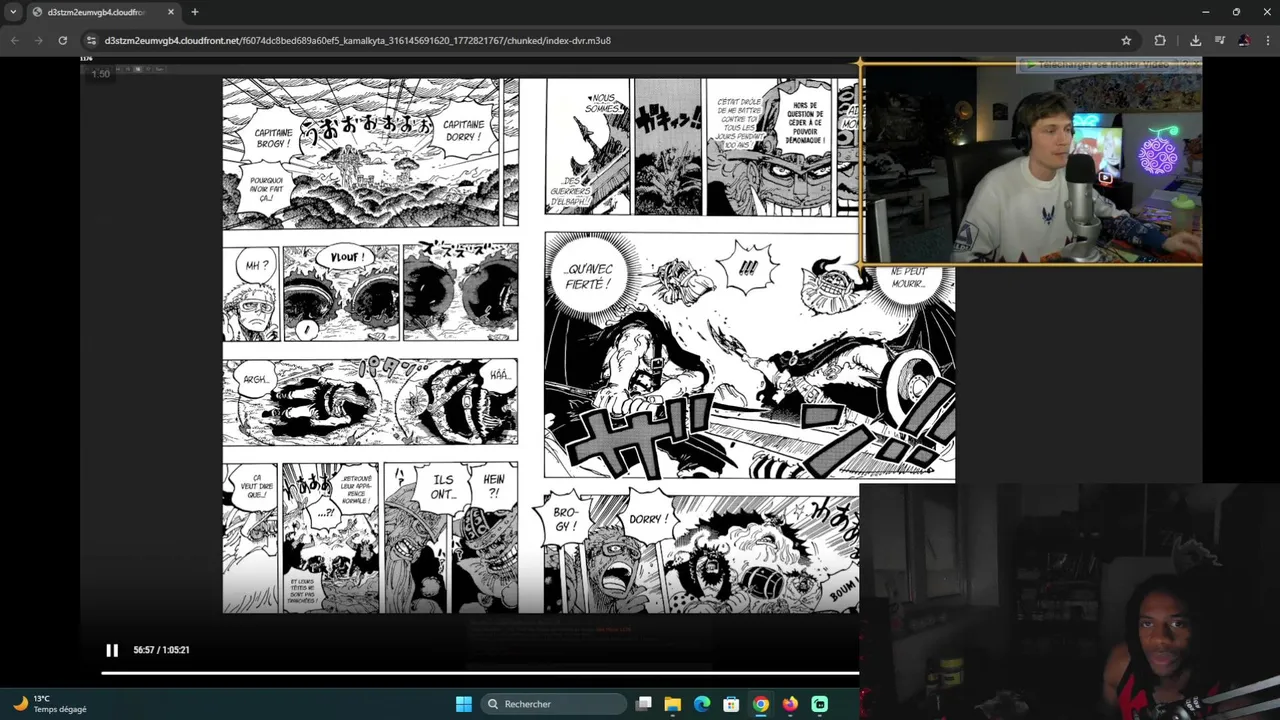Launch Microsoft Edge from the taskbar
Image resolution: width=1280 pixels, height=720 pixels.
pos(702,704)
